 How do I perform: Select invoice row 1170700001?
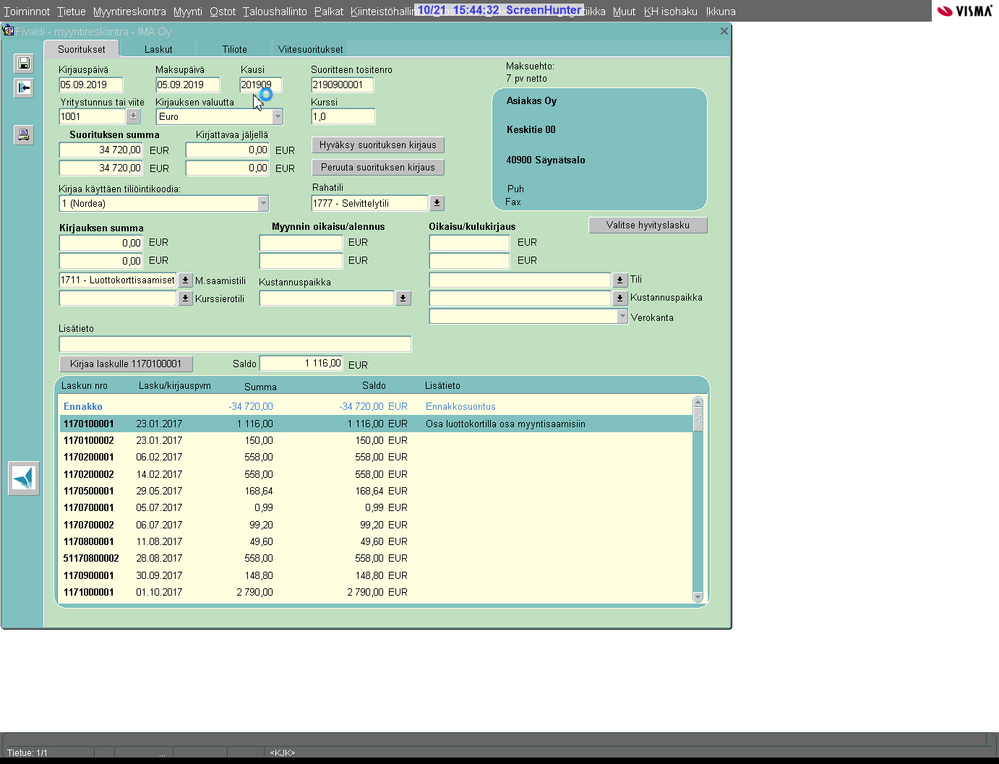[376, 508]
